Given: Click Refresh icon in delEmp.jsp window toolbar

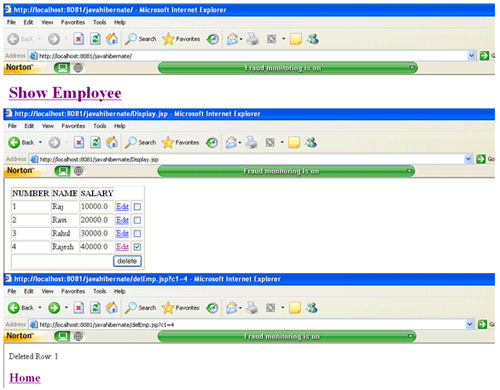Looking at the screenshot, I should pos(95,308).
